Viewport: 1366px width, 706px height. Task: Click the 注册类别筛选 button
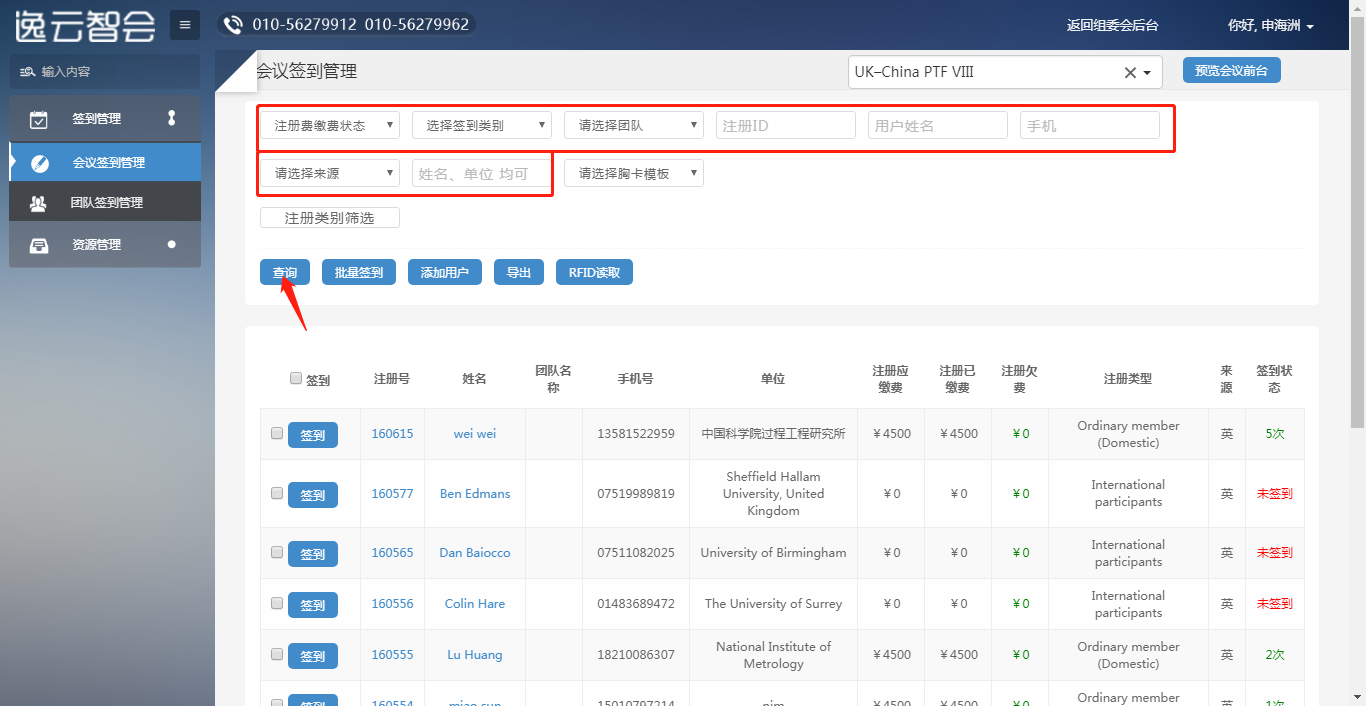coord(330,218)
